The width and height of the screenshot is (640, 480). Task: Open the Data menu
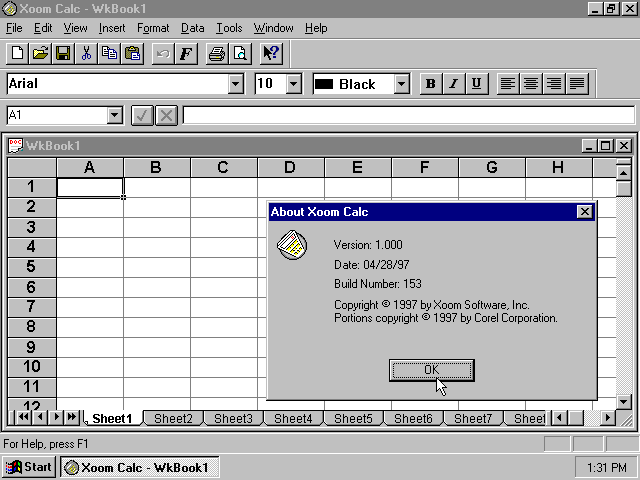[x=193, y=28]
